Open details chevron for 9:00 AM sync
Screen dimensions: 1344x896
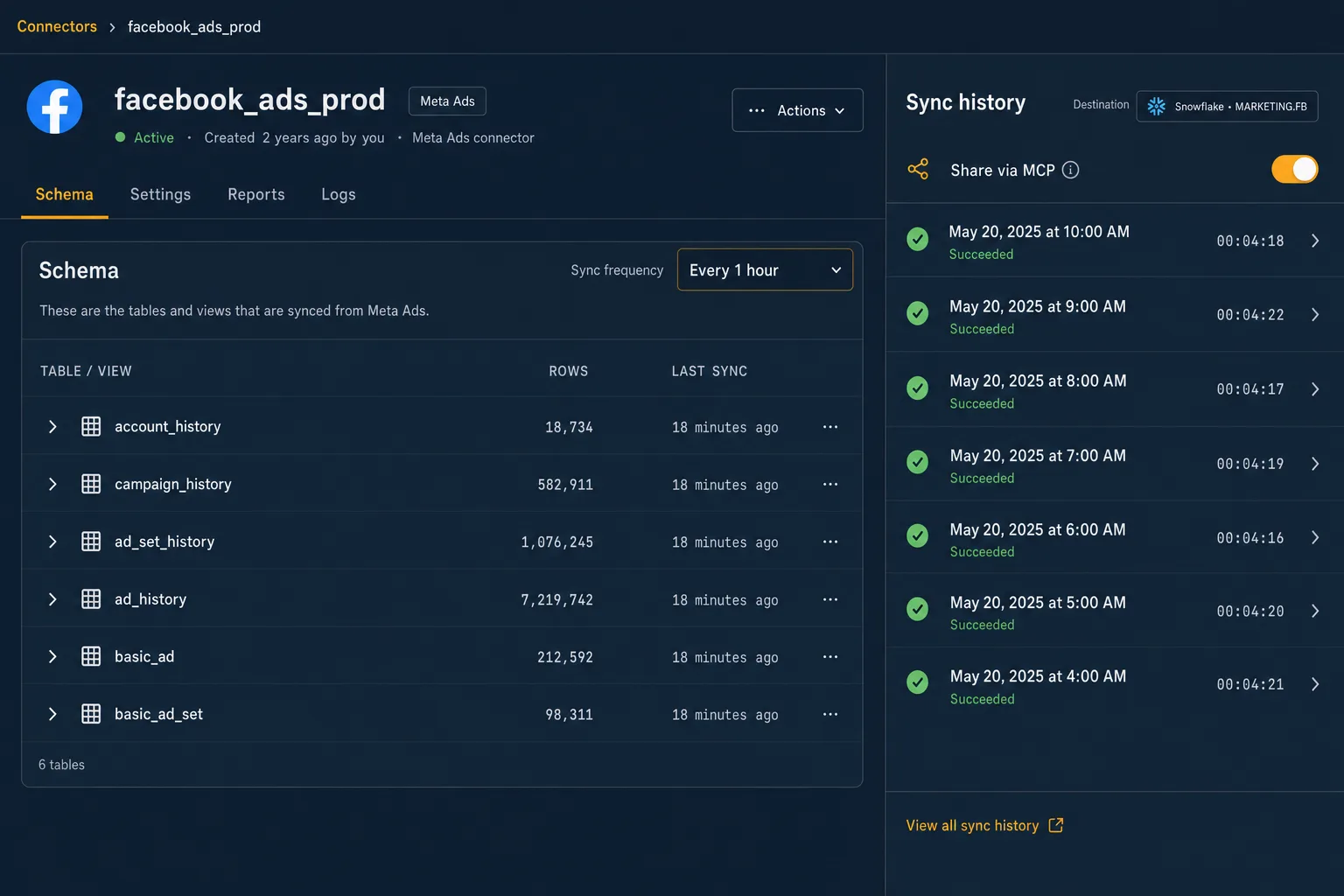coord(1314,314)
